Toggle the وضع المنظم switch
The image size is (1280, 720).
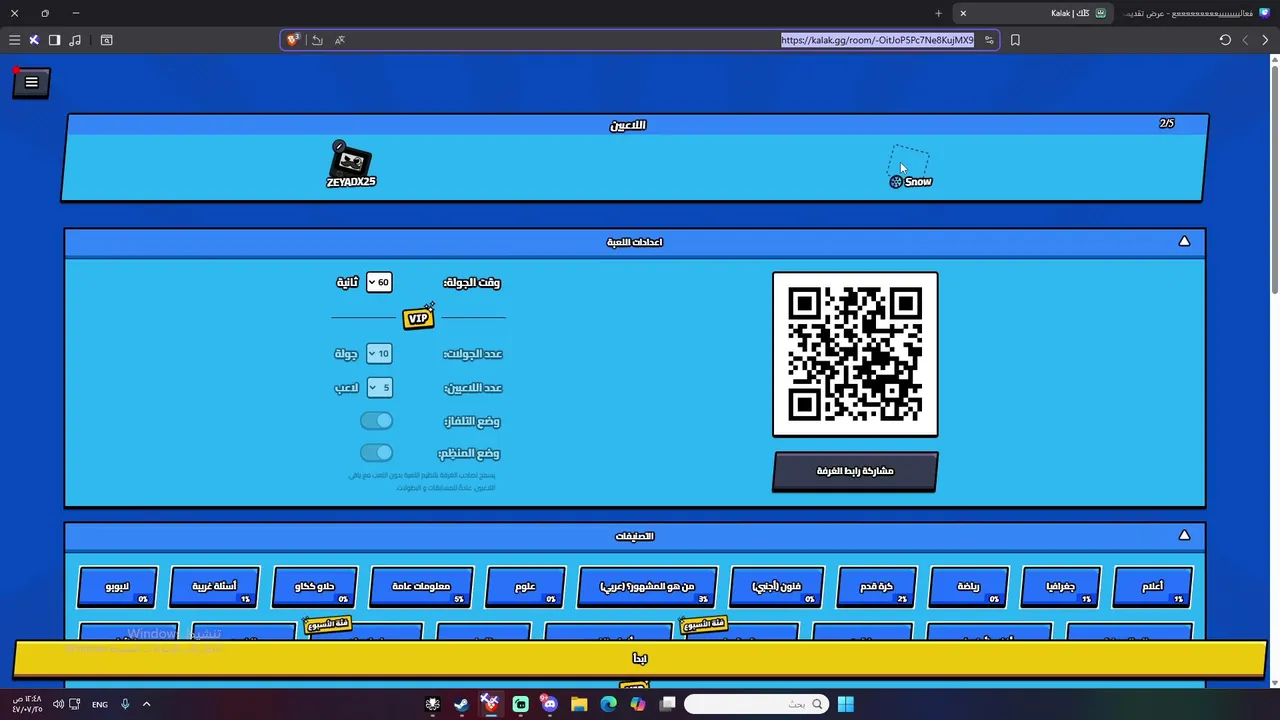pyautogui.click(x=376, y=453)
